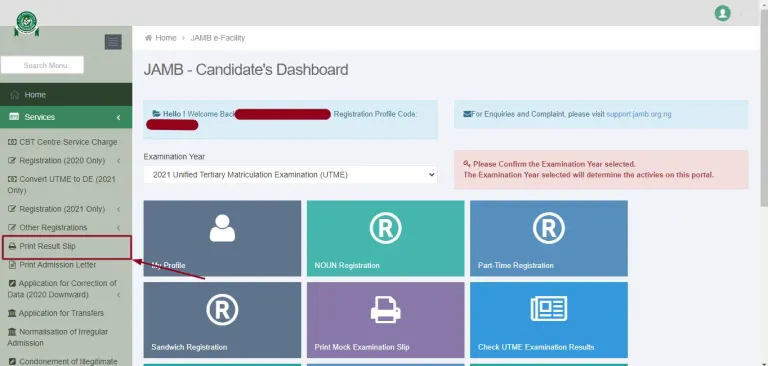The height and width of the screenshot is (366, 768).
Task: Open the support.jamb.org.ng link
Action: tap(639, 114)
